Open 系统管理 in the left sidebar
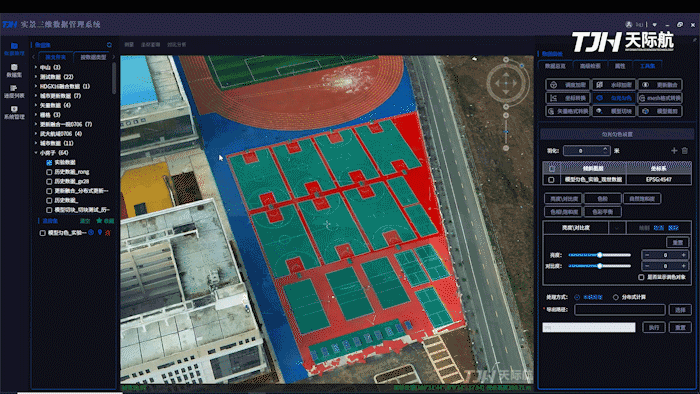Image resolution: width=700 pixels, height=394 pixels. tap(14, 112)
